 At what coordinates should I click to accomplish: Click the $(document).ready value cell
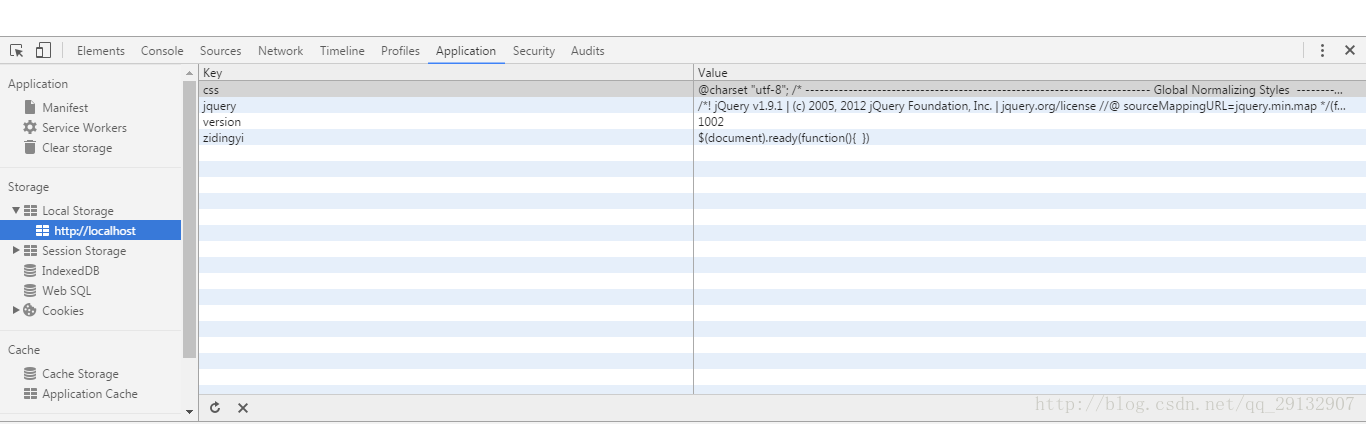click(1030, 137)
